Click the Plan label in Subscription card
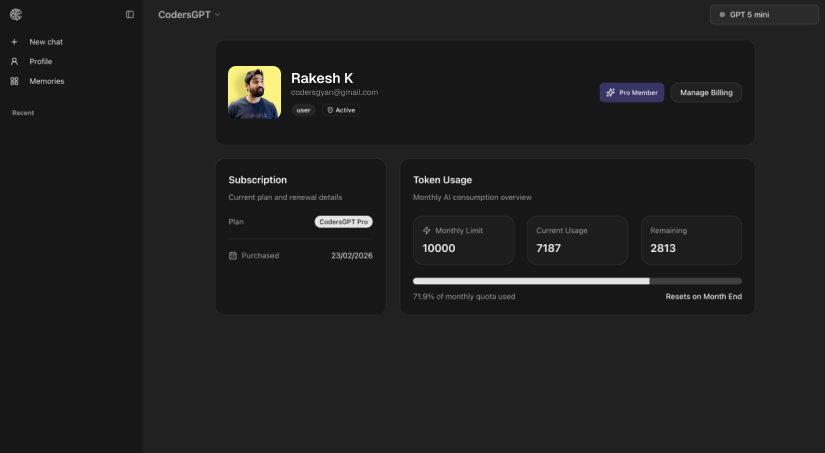 [236, 222]
